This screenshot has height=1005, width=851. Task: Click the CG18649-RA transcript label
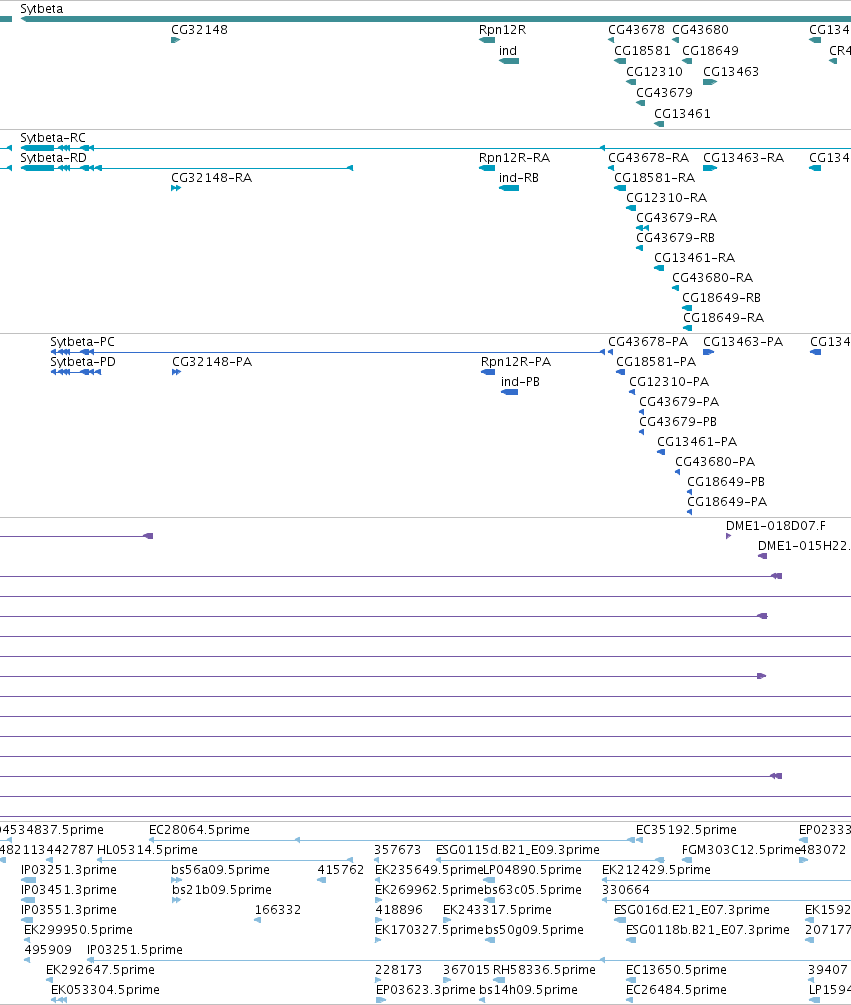[x=723, y=318]
